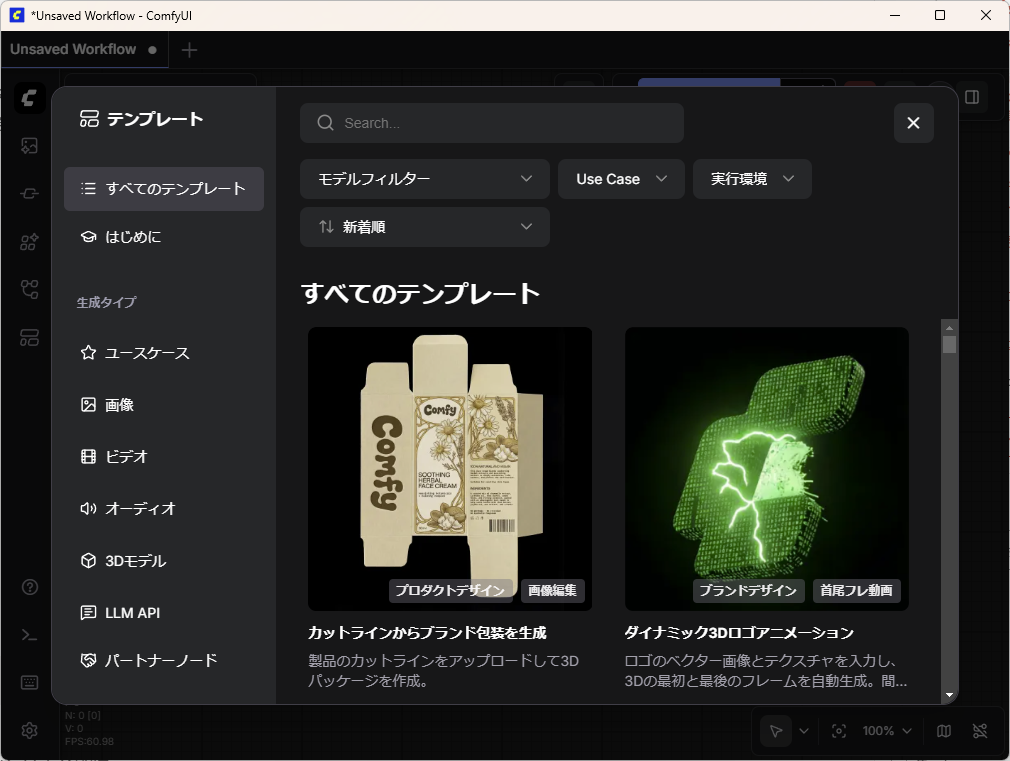This screenshot has width=1010, height=761.
Task: Open the keyboard shortcuts icon
Action: tap(29, 683)
